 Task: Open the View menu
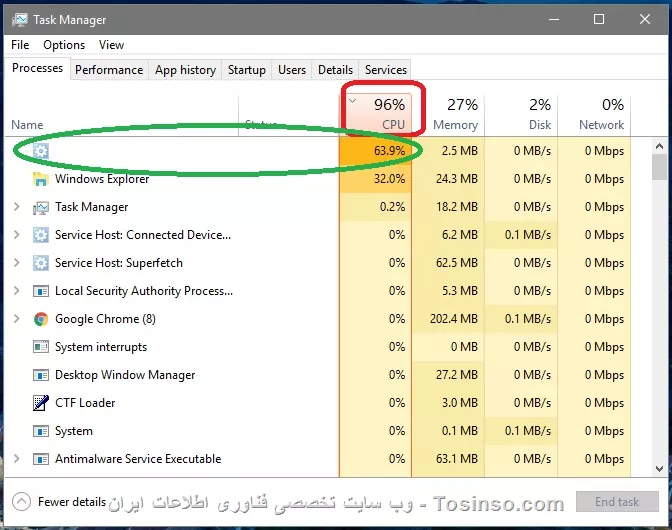click(x=111, y=45)
